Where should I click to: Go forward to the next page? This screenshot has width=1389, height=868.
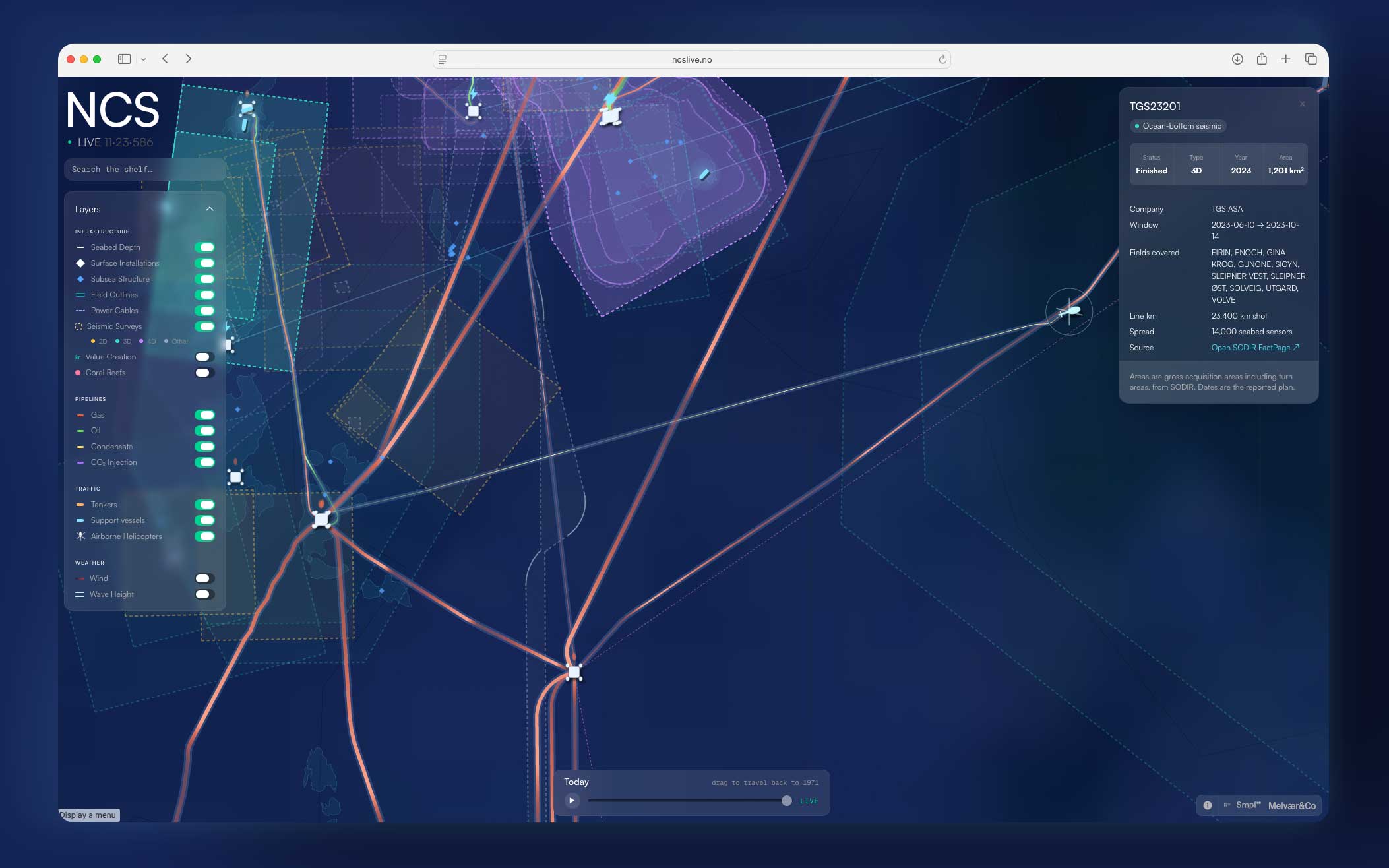point(189,59)
